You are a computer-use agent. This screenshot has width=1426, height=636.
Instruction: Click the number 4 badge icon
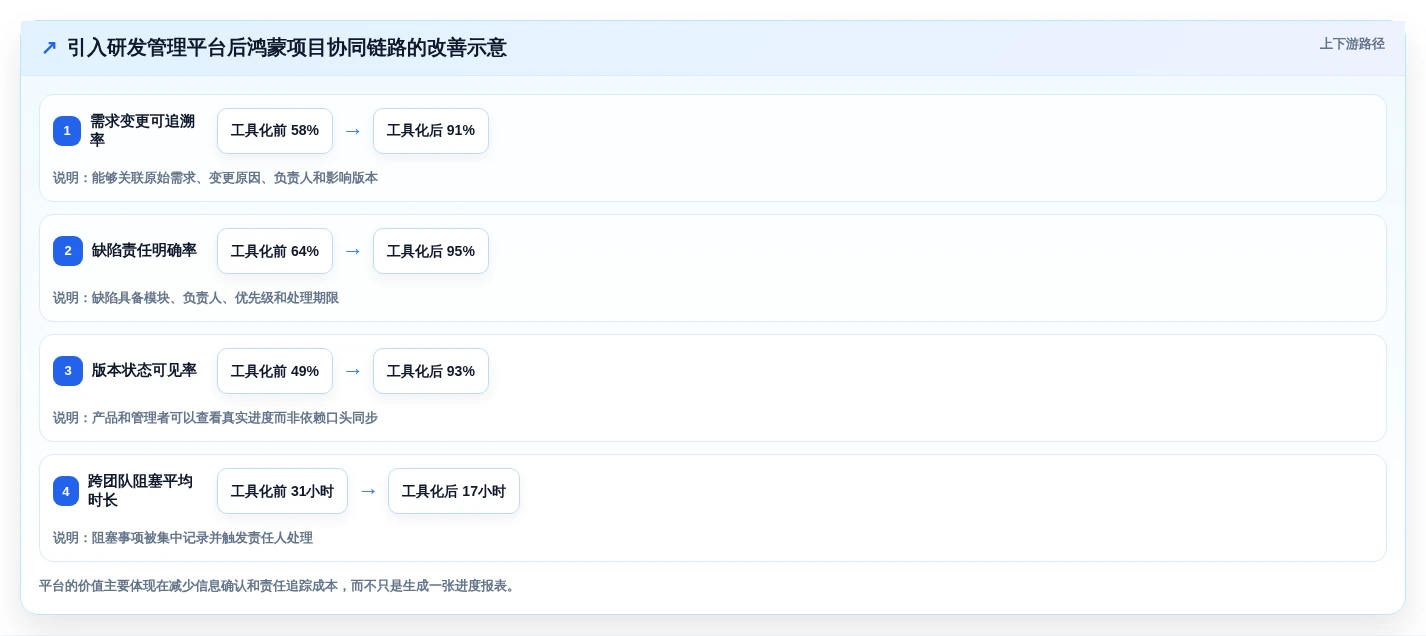point(66,491)
